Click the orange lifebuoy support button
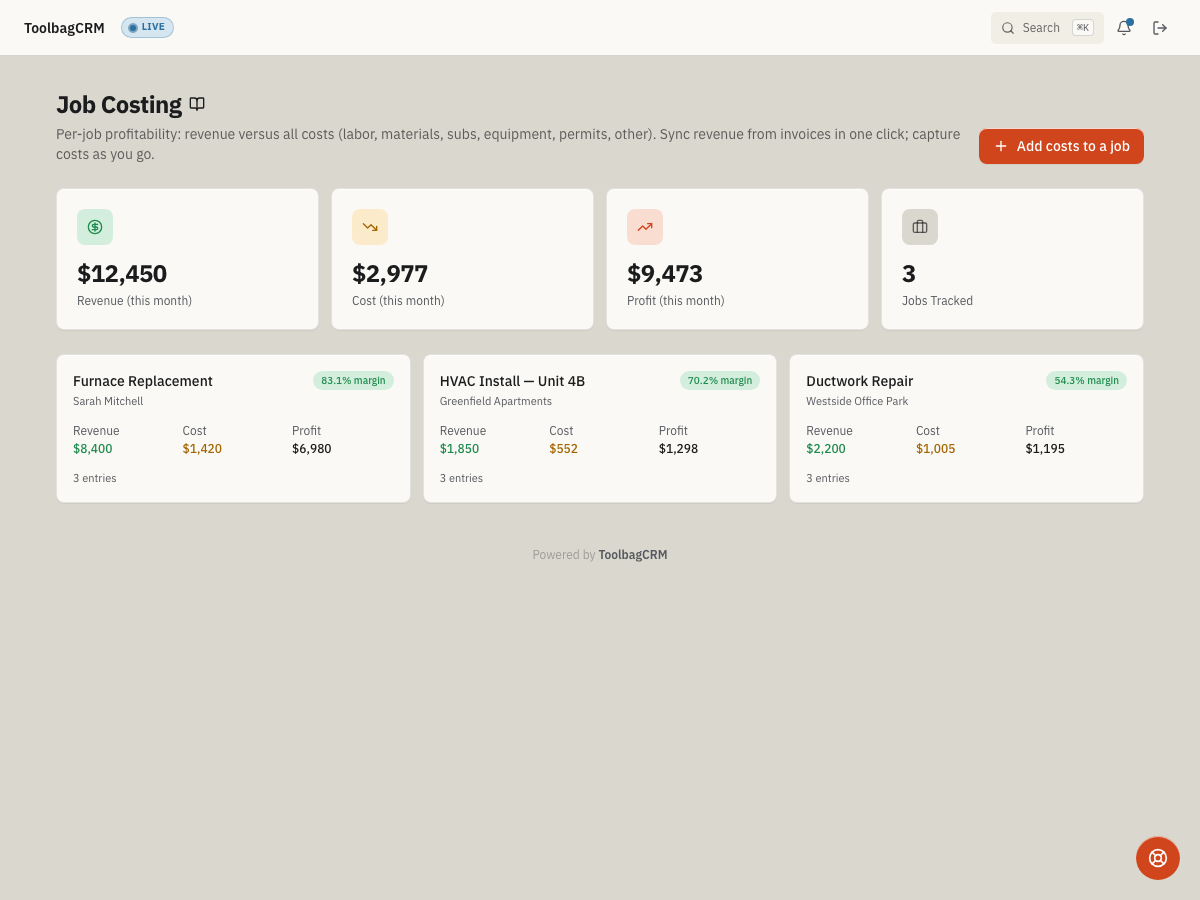The height and width of the screenshot is (900, 1200). (1158, 858)
